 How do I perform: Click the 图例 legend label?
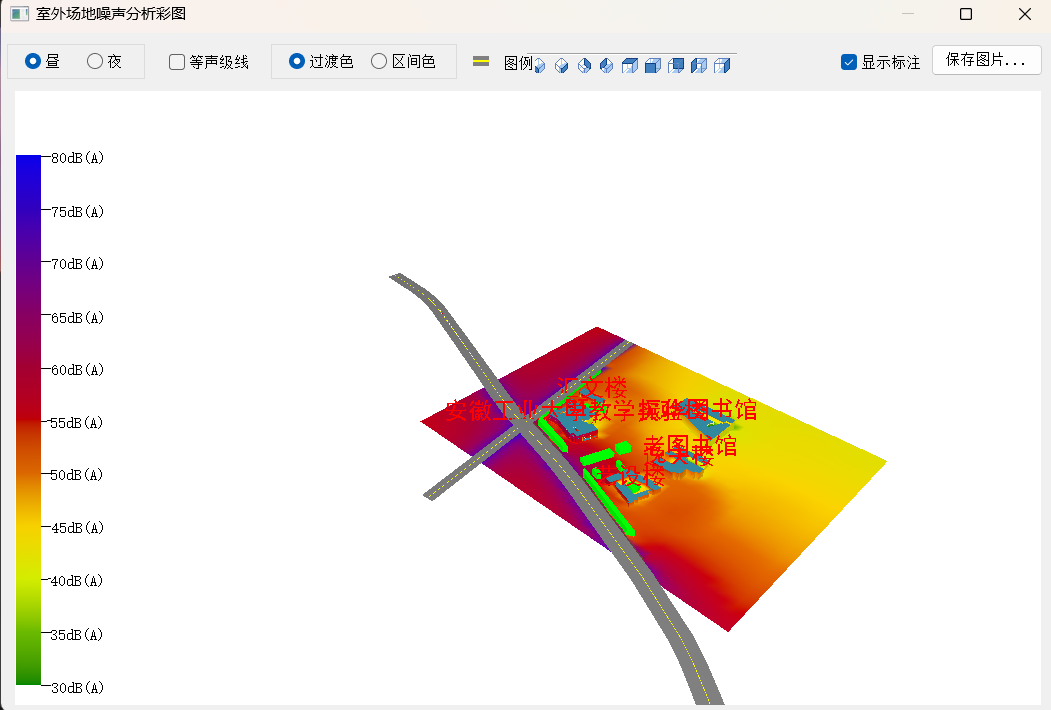coord(518,63)
